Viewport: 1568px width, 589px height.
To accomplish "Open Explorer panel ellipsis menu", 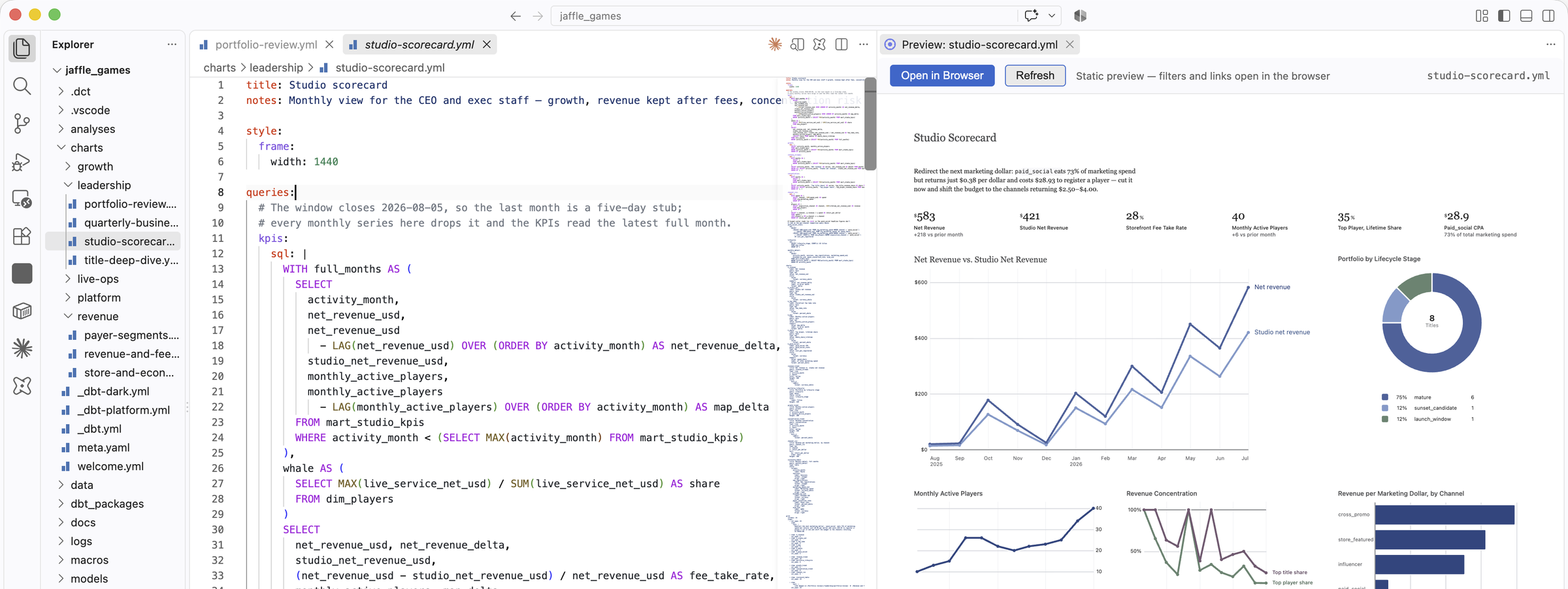I will click(x=172, y=44).
